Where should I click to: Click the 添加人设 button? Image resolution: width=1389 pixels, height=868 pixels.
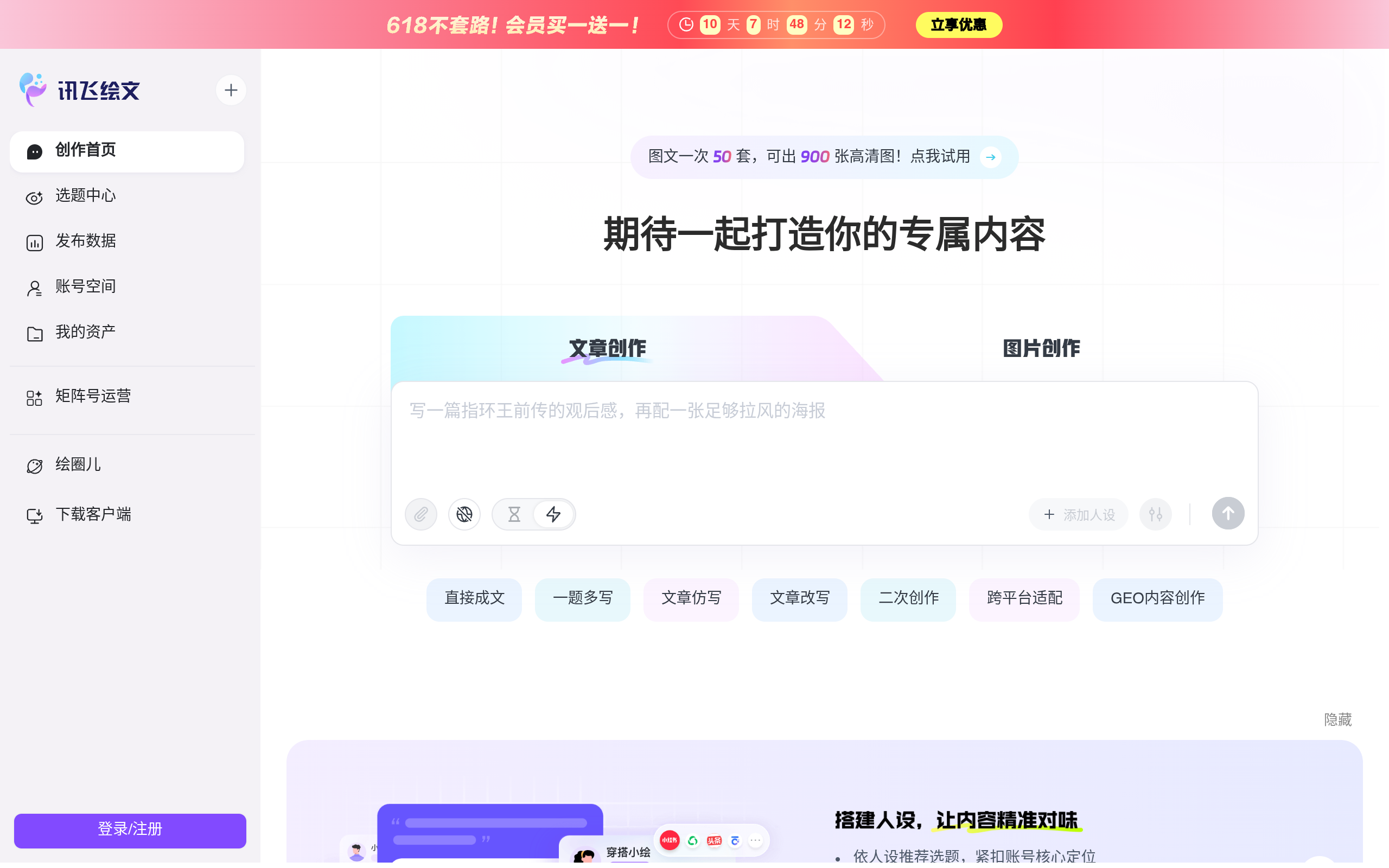tap(1078, 514)
